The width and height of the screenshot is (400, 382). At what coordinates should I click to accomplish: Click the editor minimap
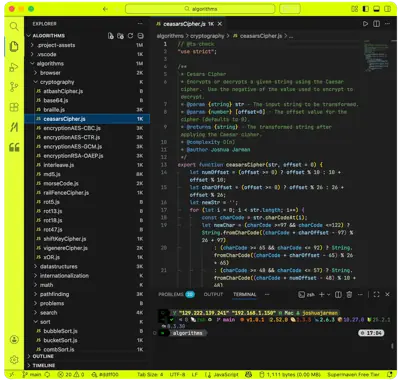click(376, 55)
